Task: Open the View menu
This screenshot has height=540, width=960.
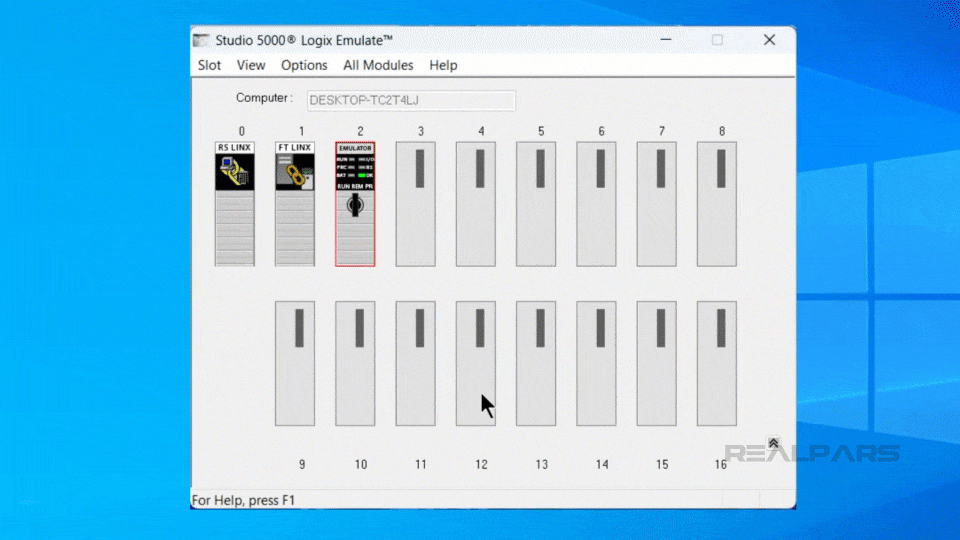Action: (x=251, y=65)
